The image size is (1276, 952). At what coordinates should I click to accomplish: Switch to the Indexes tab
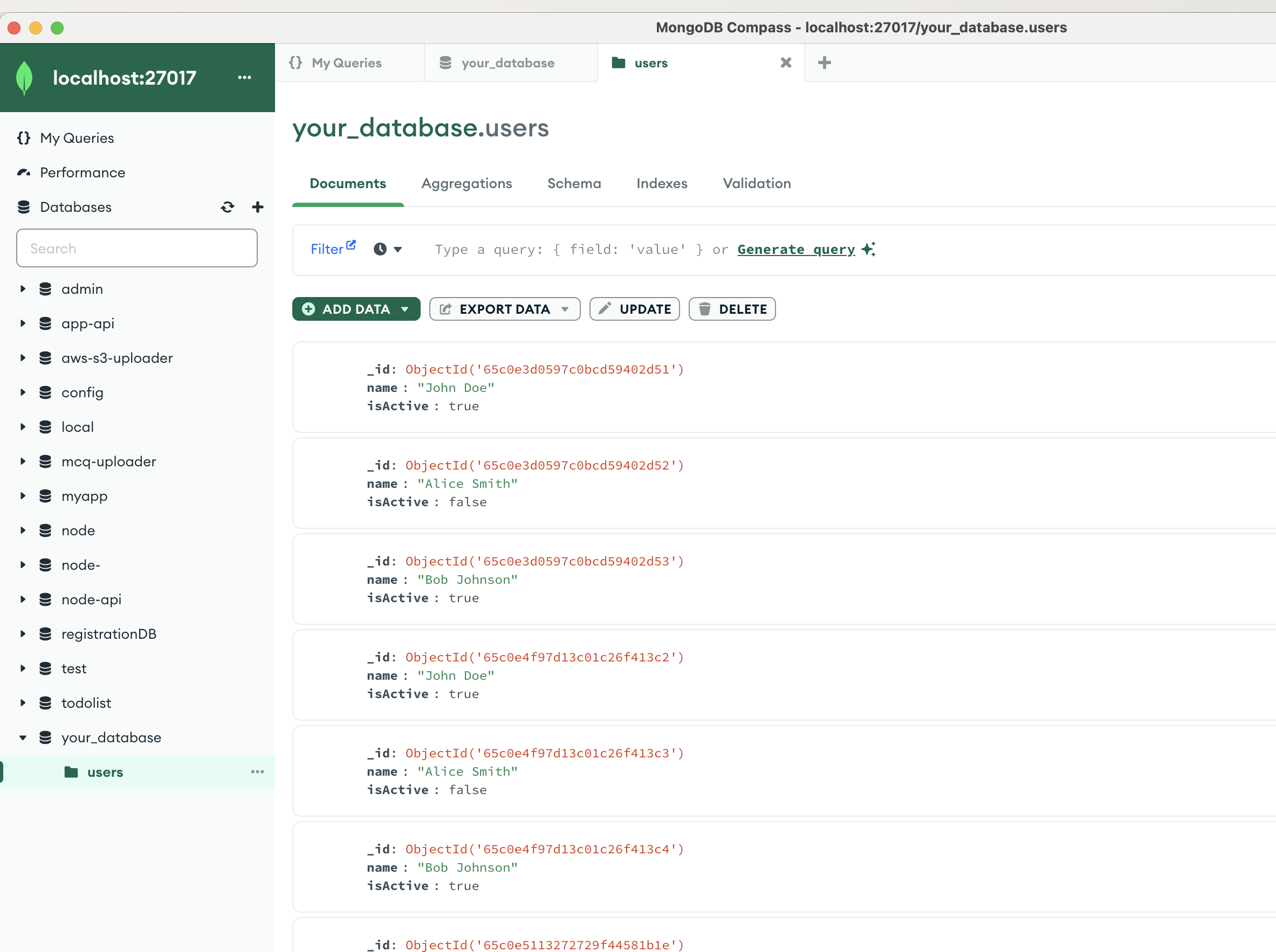(661, 183)
